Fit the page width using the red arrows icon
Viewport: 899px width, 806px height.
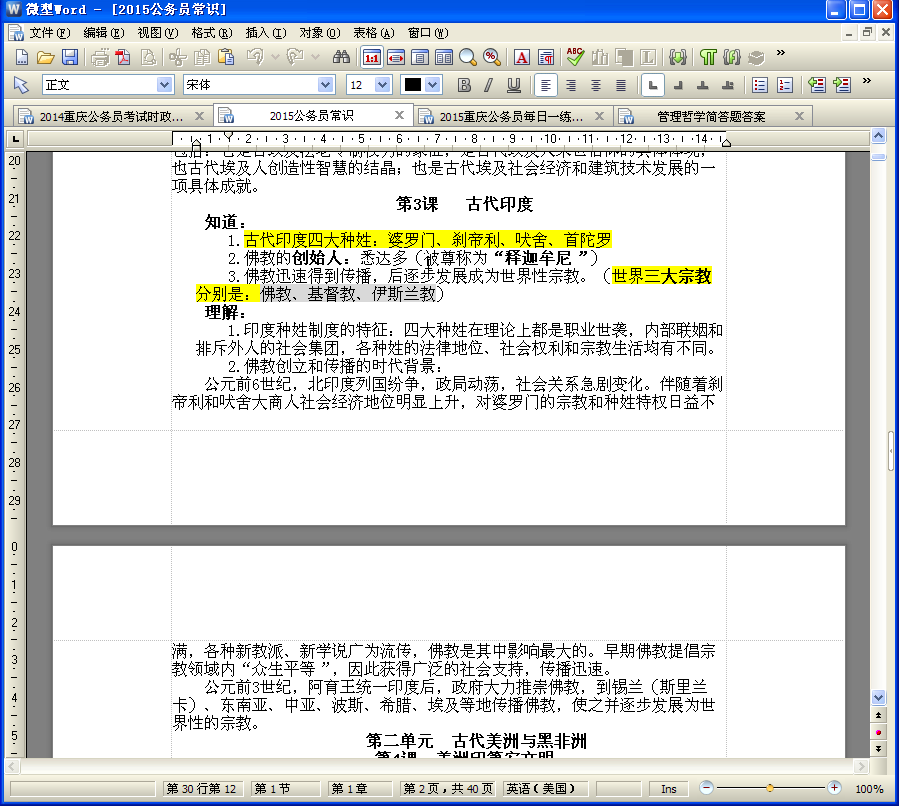(396, 57)
